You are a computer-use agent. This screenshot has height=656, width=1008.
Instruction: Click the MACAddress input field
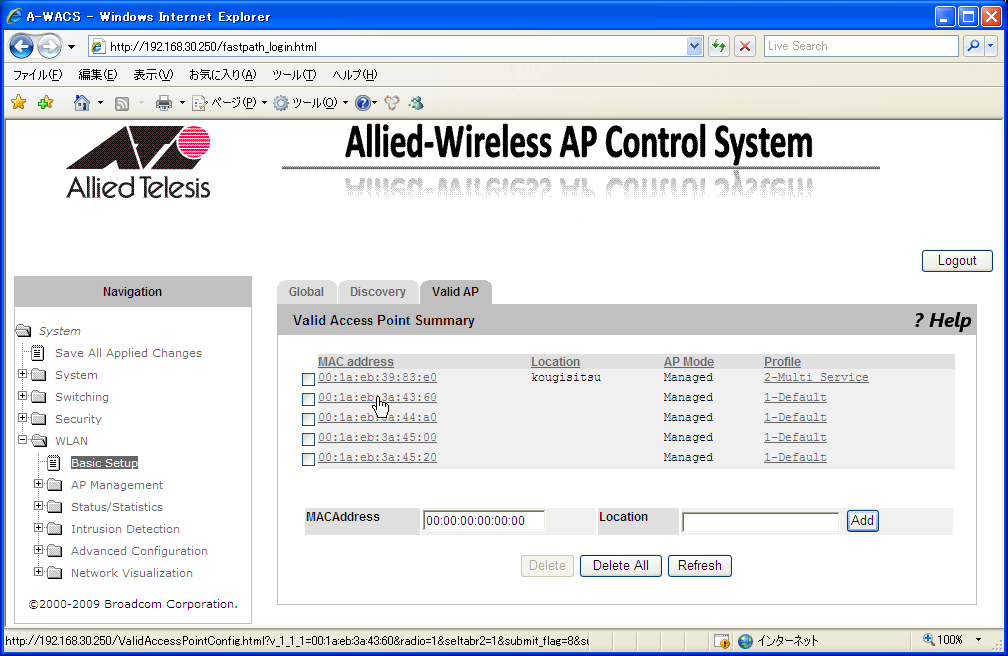click(x=484, y=521)
